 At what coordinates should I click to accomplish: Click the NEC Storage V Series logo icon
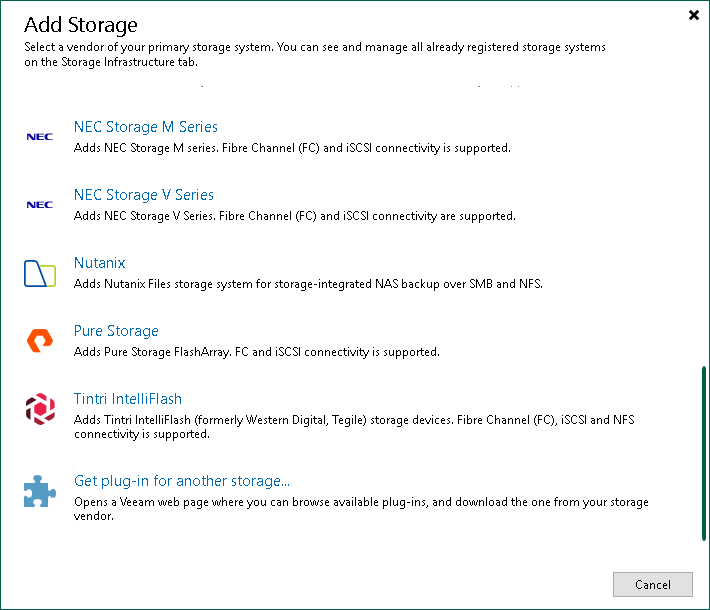coord(40,205)
